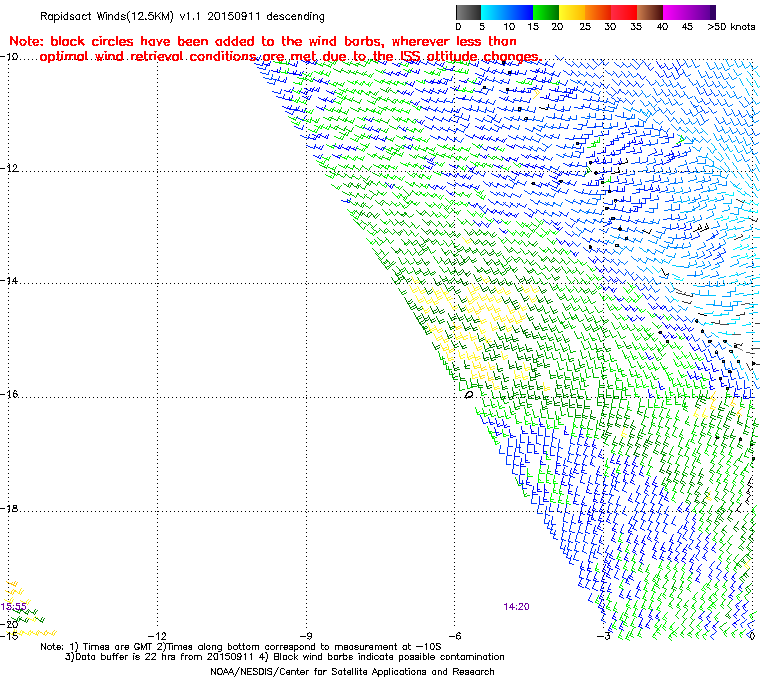Click the -12 longitude label on bottom axis
Image resolution: width=760 pixels, height=688 pixels.
click(157, 636)
